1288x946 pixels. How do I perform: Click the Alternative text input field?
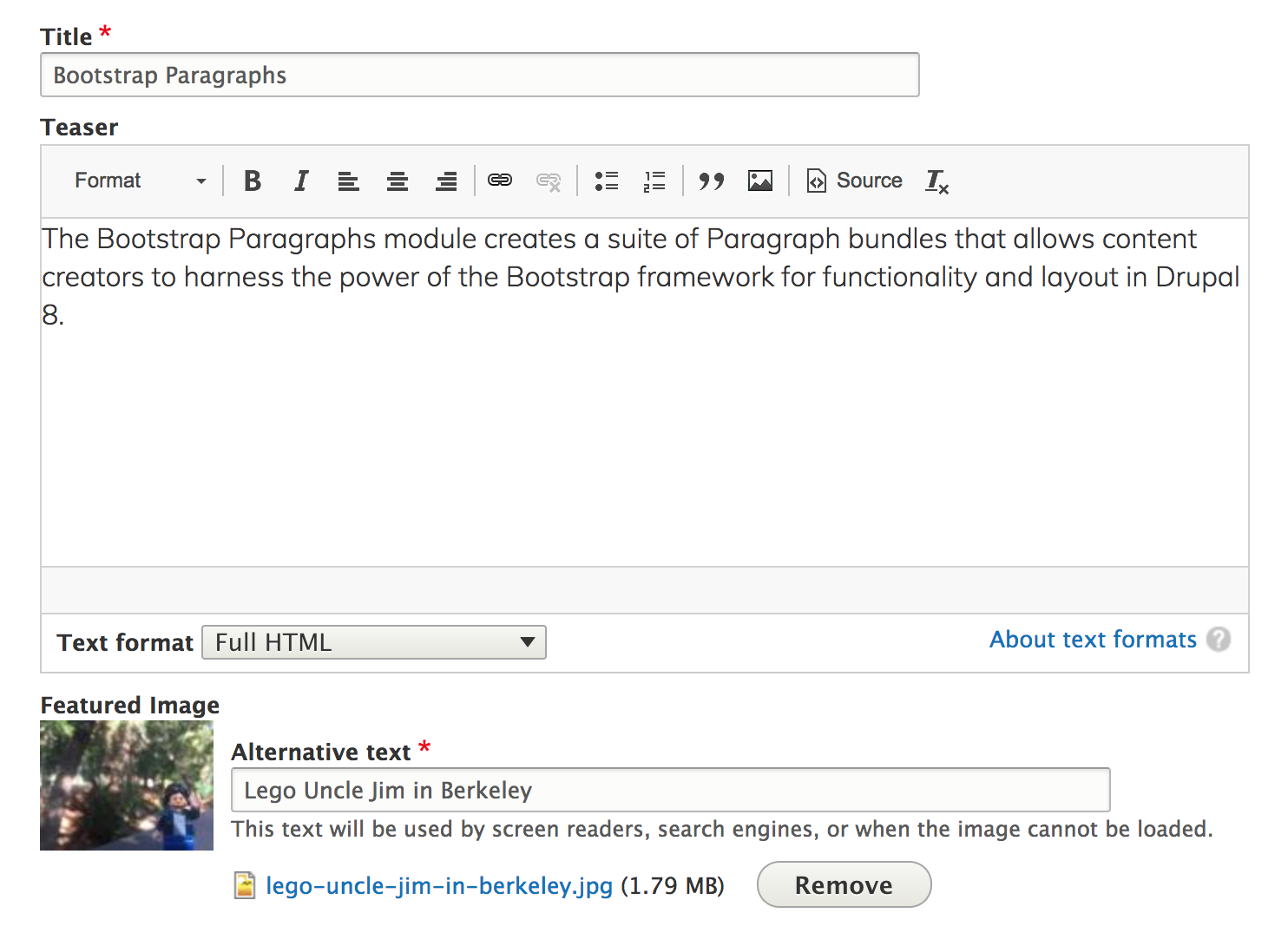click(671, 790)
